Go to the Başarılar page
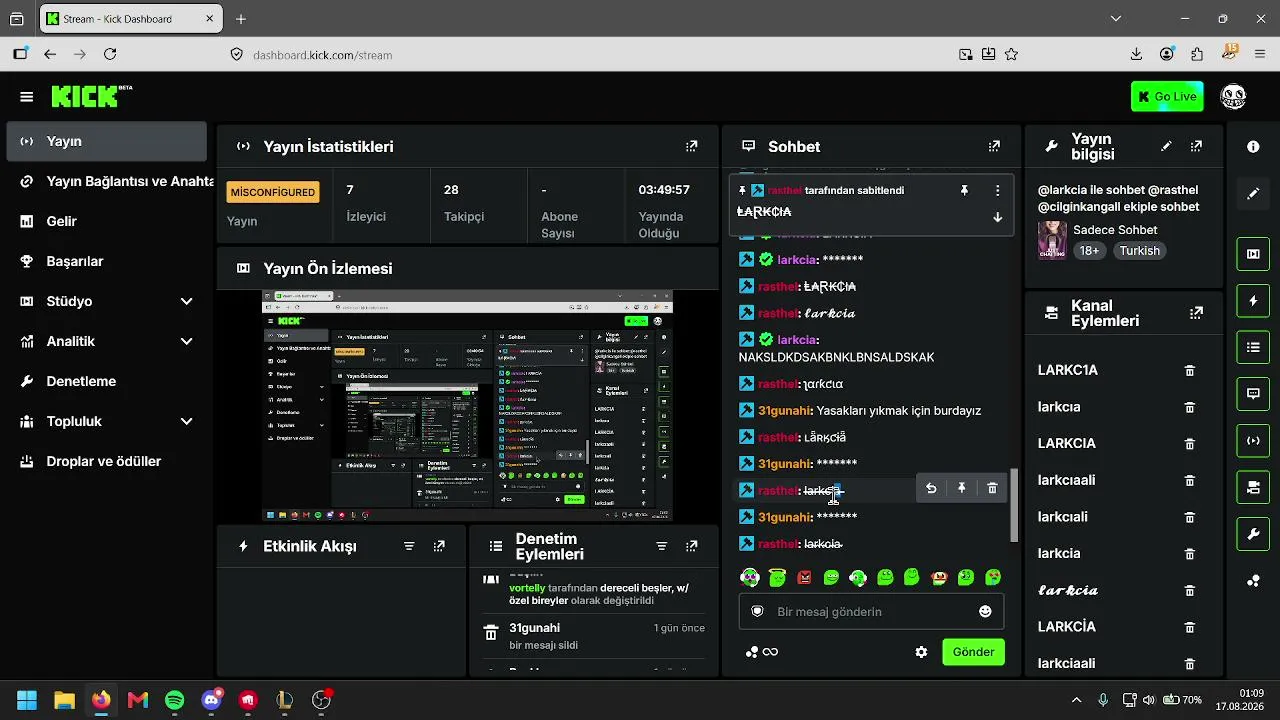This screenshot has width=1280, height=720. 106,261
